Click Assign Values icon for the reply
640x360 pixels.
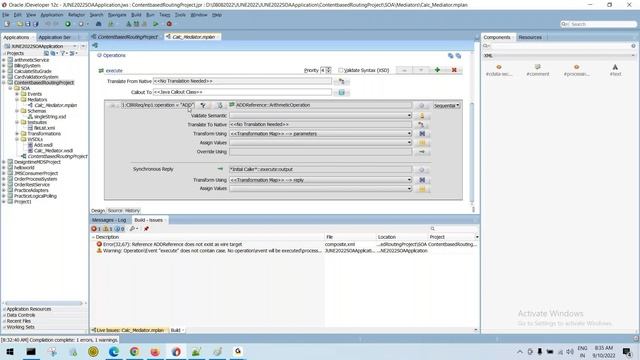pos(422,189)
